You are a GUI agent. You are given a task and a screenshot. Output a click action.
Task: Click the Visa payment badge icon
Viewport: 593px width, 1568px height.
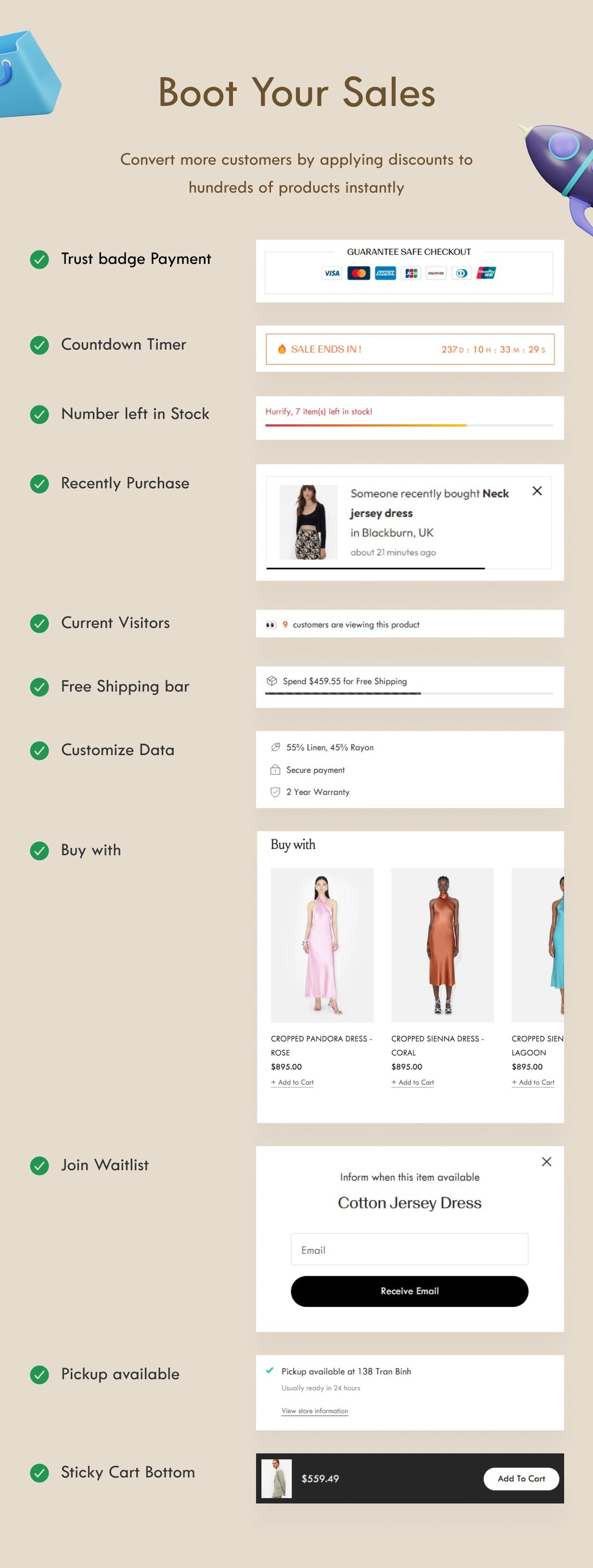point(332,274)
